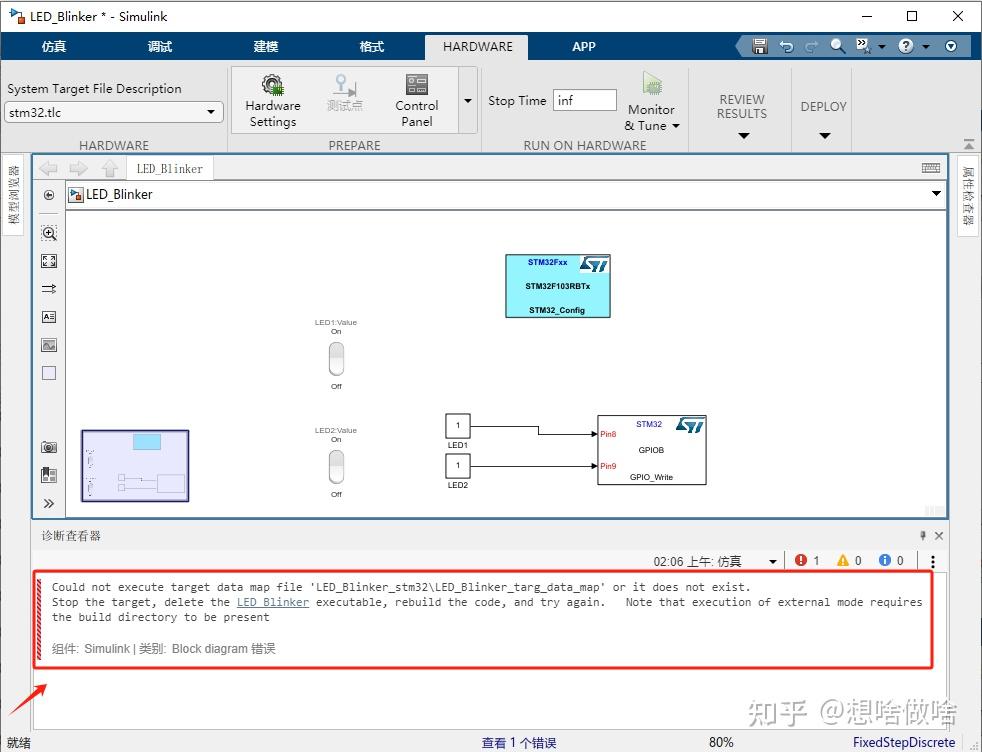Pin the Diagnostic Viewer panel

click(925, 535)
